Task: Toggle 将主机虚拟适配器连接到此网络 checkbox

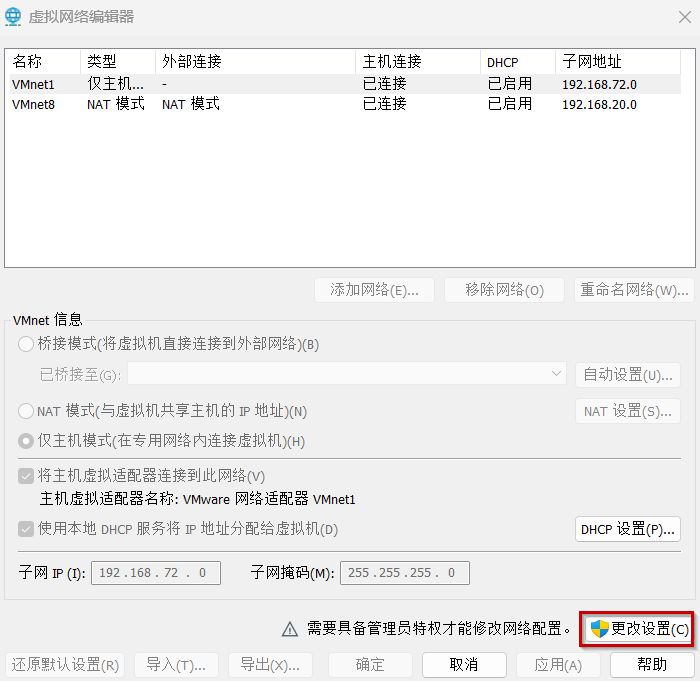Action: point(26,476)
